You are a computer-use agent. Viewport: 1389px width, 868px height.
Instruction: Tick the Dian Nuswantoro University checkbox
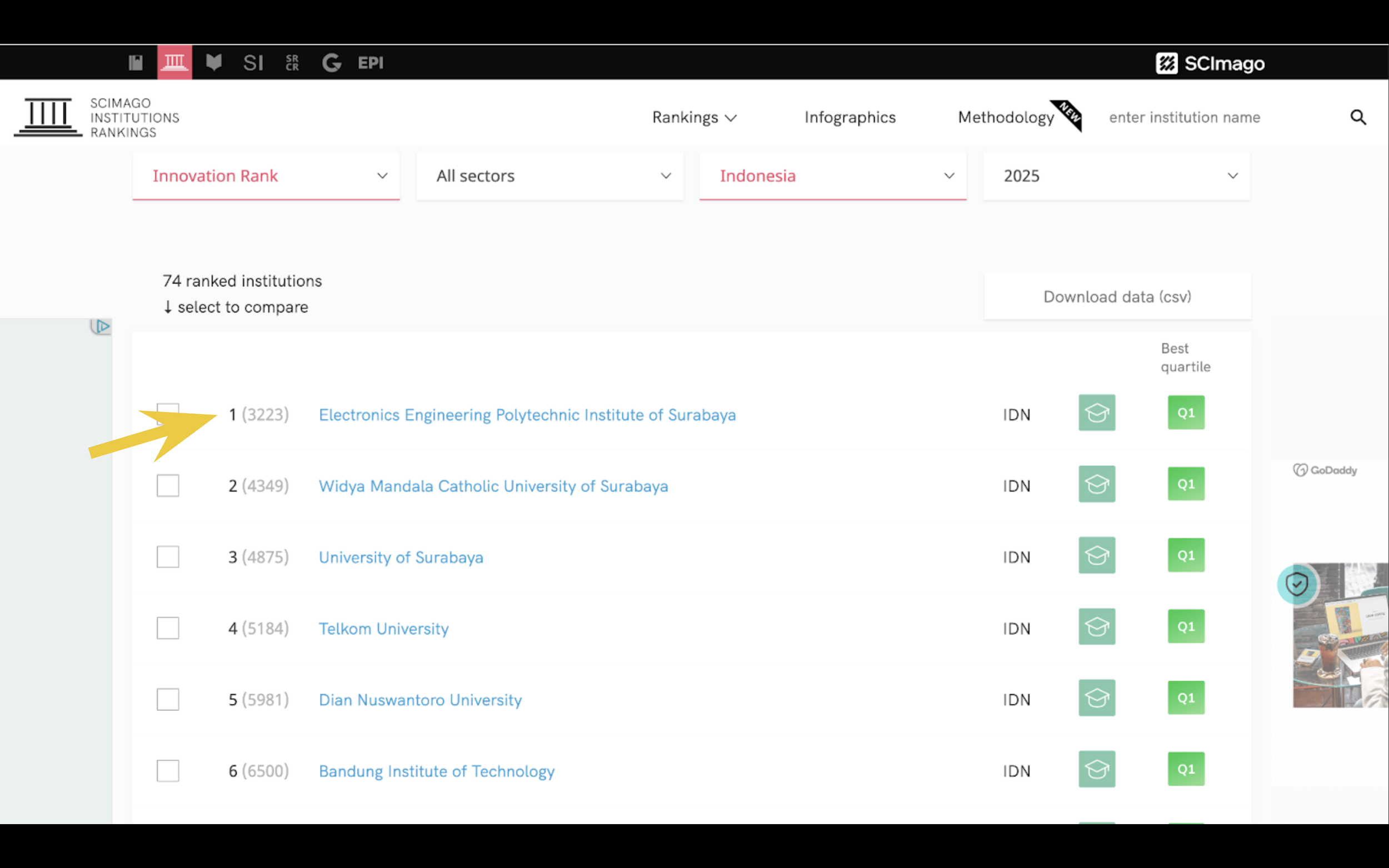click(168, 699)
